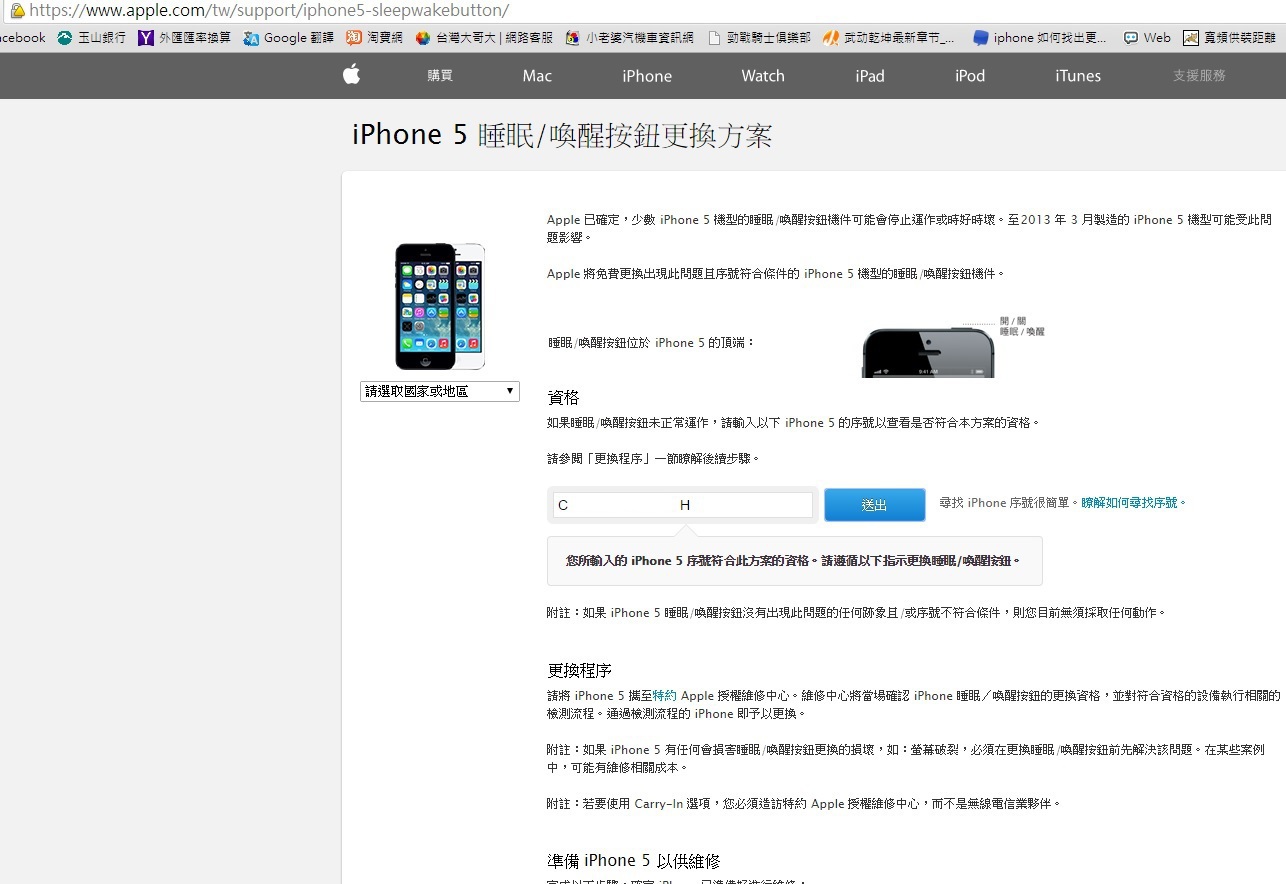Viewport: 1286px width, 884px height.
Task: Go to the iPhone section
Action: click(x=647, y=76)
